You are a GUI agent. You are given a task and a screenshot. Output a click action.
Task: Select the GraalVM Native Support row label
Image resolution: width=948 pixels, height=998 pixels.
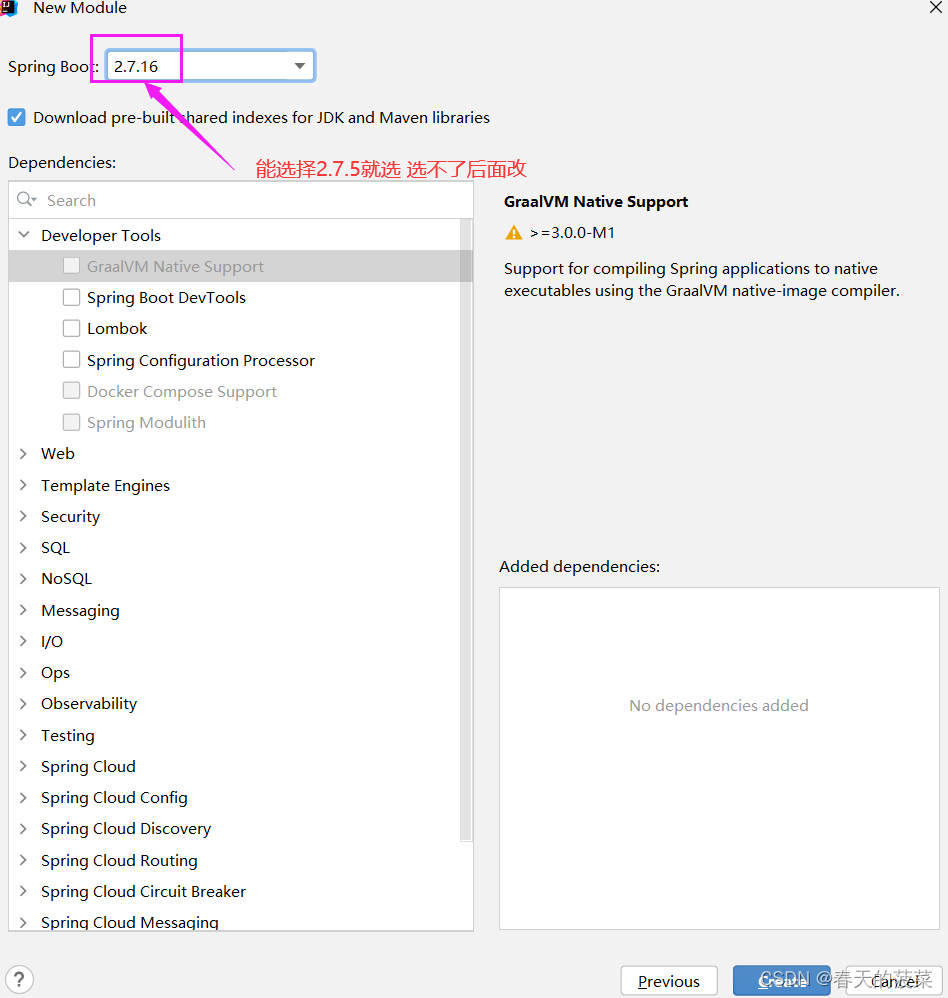[175, 267]
